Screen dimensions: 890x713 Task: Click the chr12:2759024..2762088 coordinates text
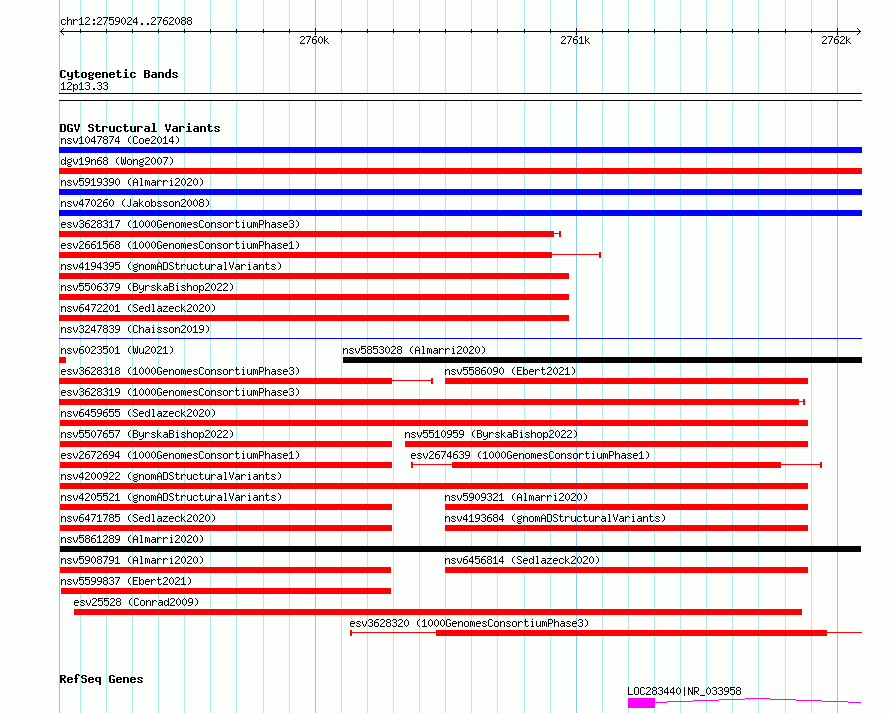(x=126, y=22)
